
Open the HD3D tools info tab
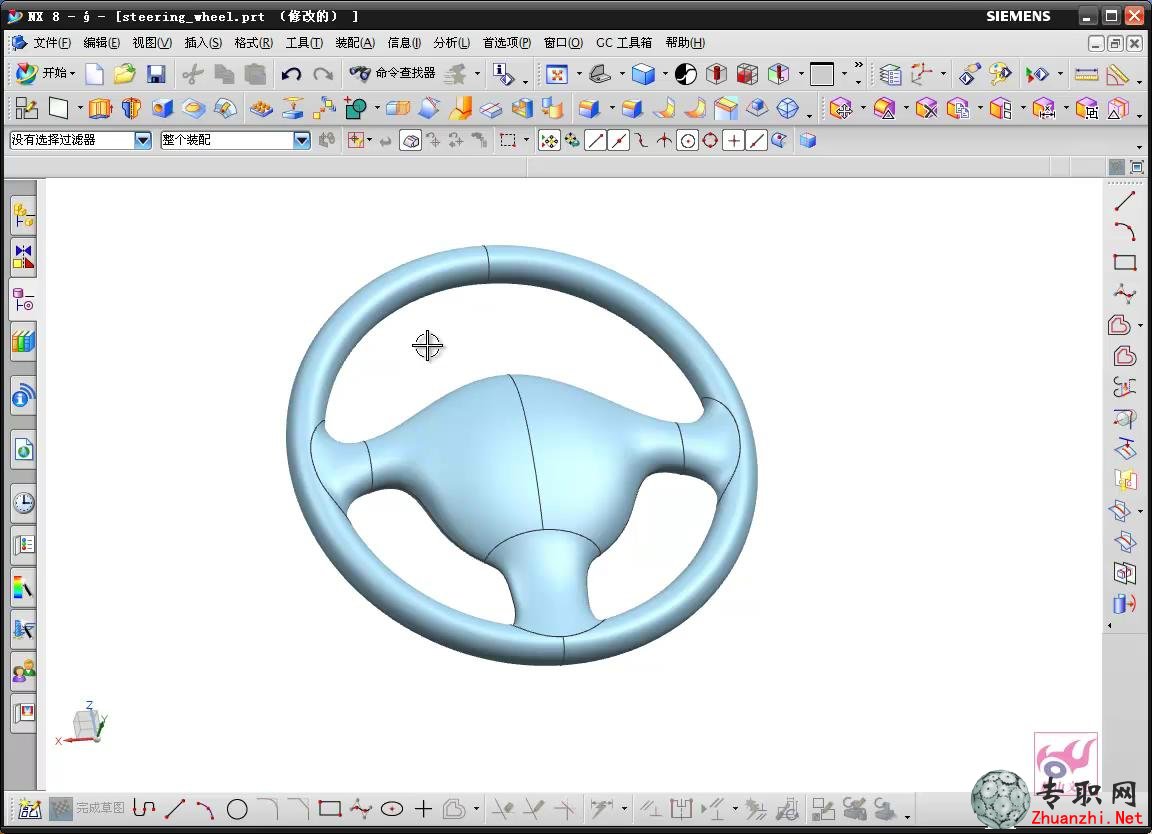[x=24, y=397]
